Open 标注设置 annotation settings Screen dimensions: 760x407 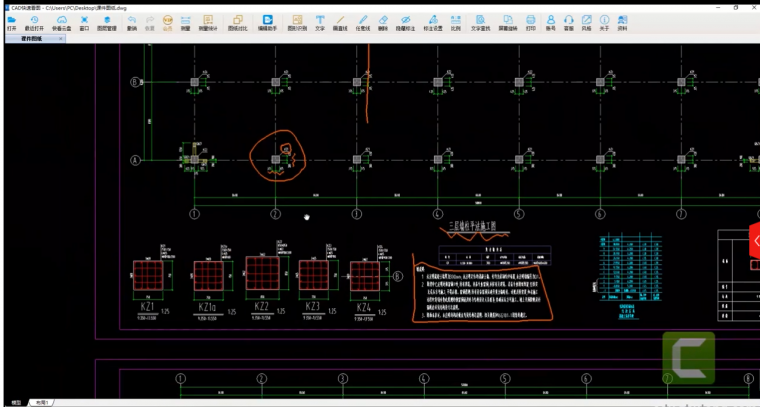coord(433,22)
